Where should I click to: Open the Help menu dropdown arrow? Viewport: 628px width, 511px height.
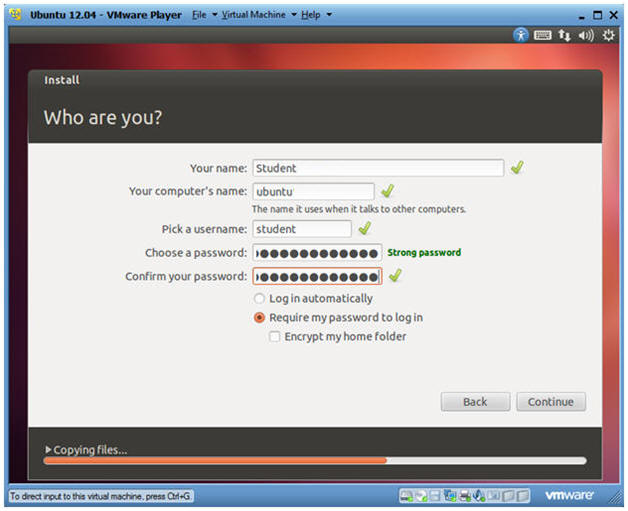(x=329, y=15)
